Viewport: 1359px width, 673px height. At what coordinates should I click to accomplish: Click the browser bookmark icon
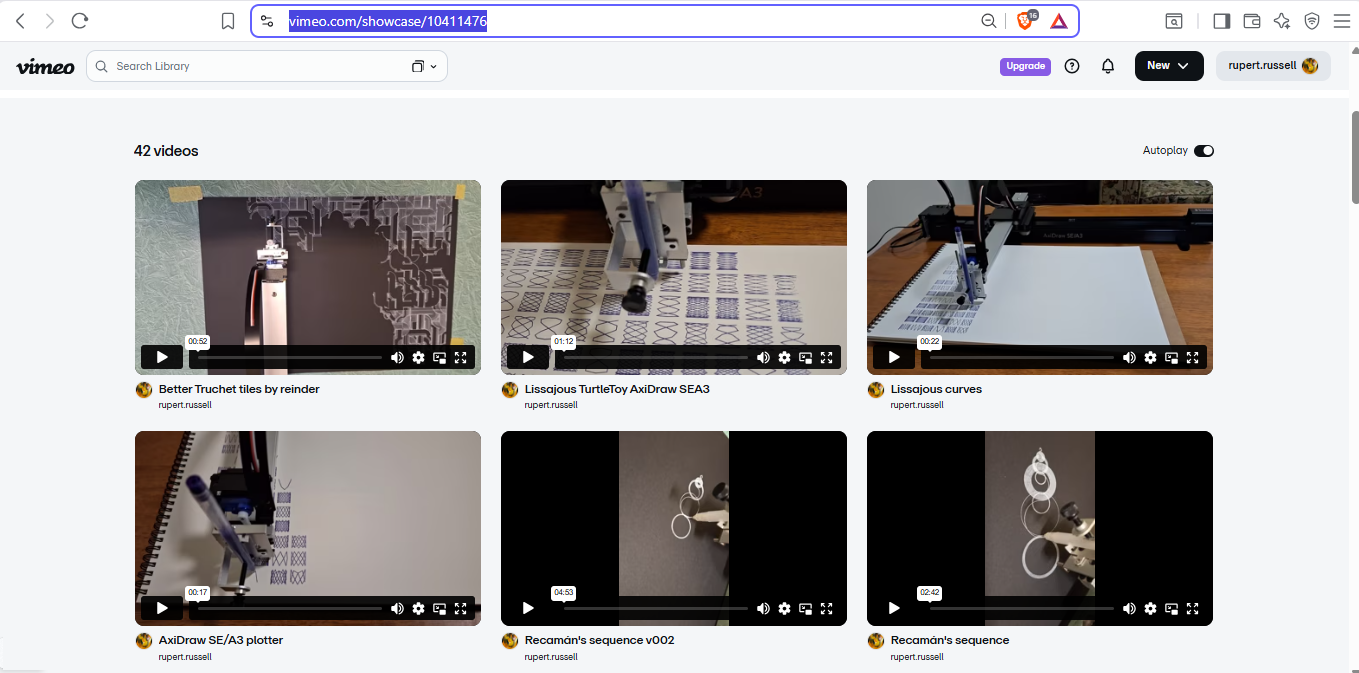(228, 21)
